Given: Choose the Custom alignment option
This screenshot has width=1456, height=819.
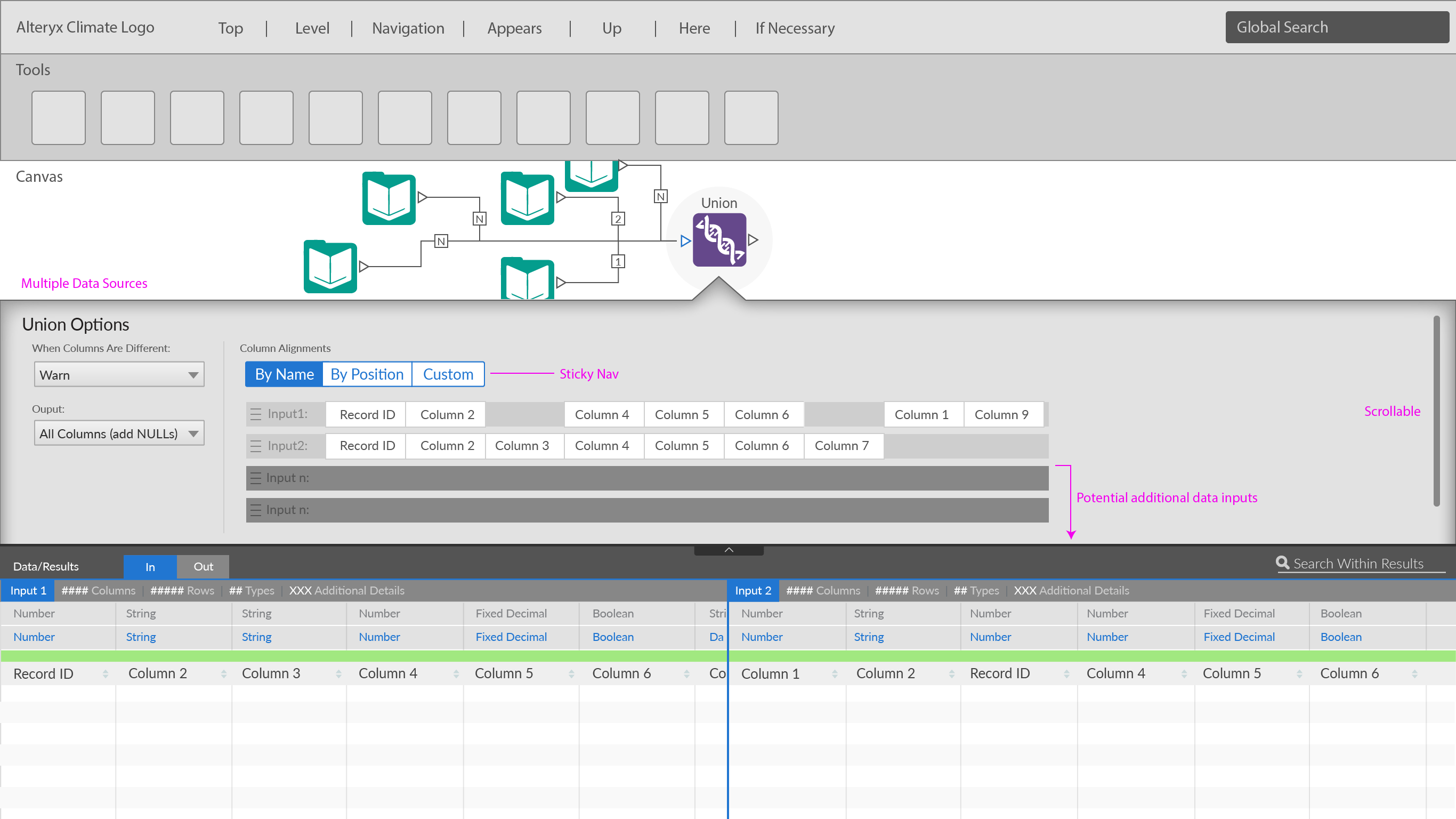Looking at the screenshot, I should 448,374.
